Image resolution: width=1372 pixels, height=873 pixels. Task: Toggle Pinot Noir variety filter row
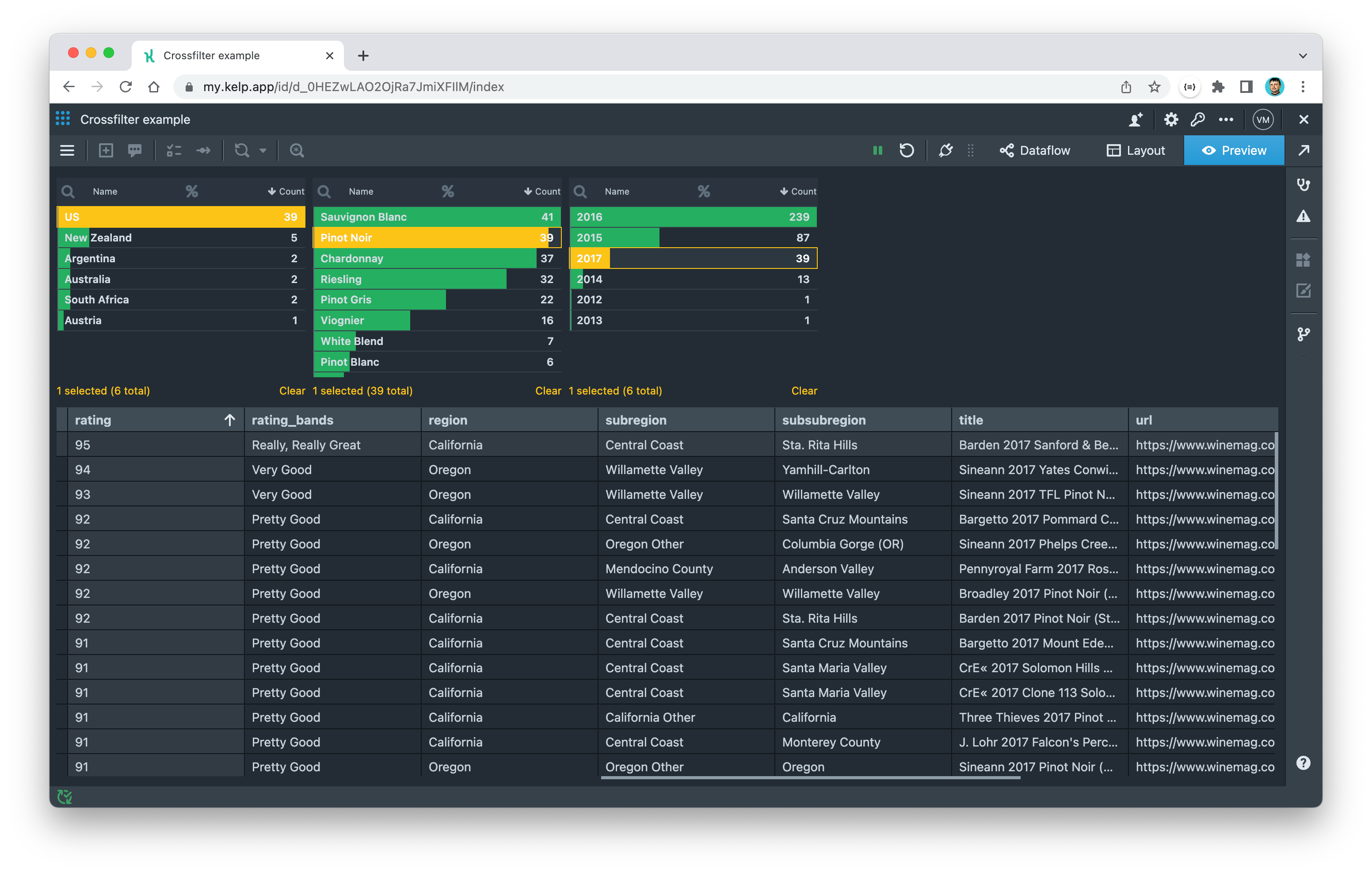pos(437,238)
